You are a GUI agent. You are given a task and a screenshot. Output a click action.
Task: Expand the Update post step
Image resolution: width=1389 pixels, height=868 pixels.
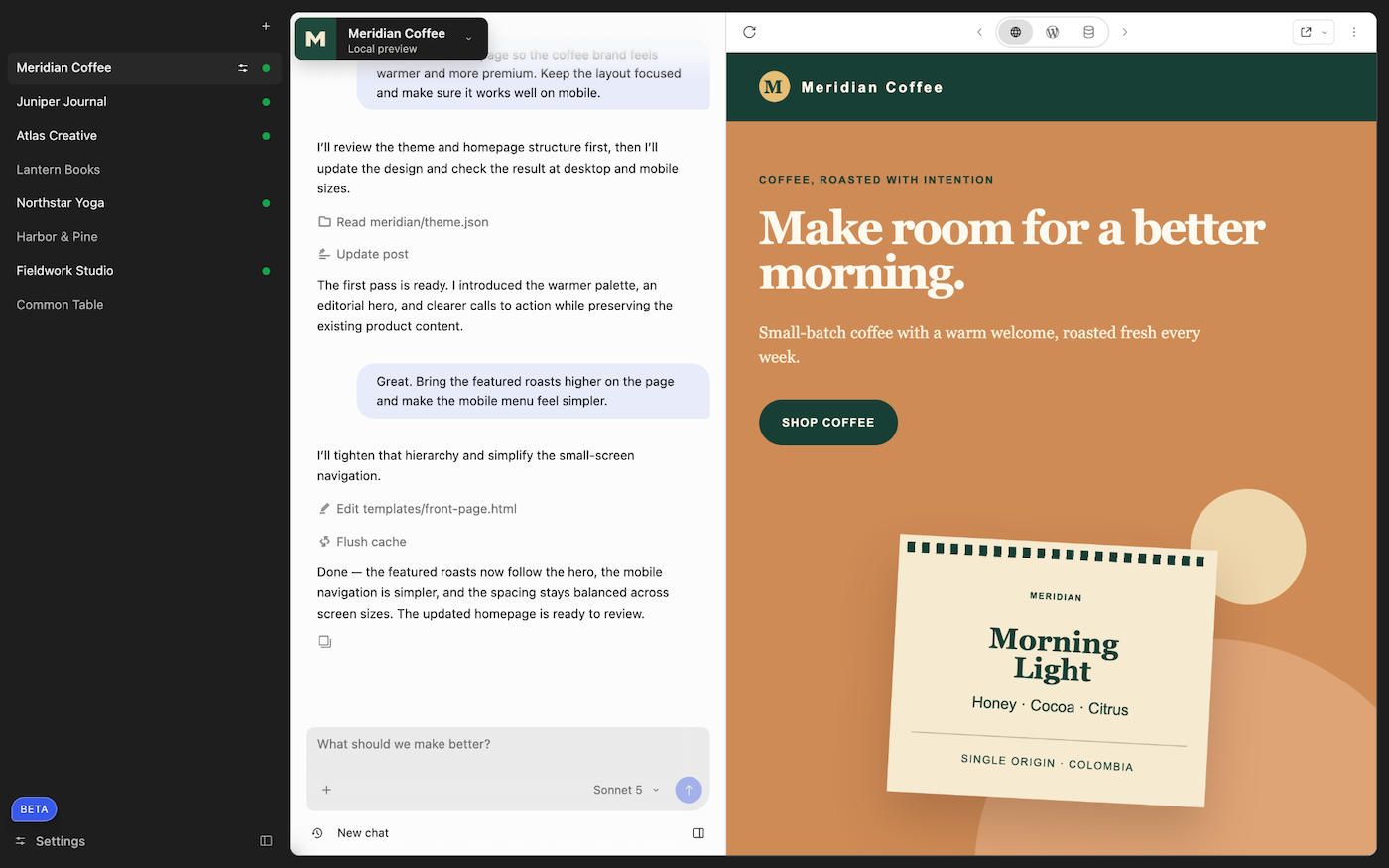[x=363, y=254]
